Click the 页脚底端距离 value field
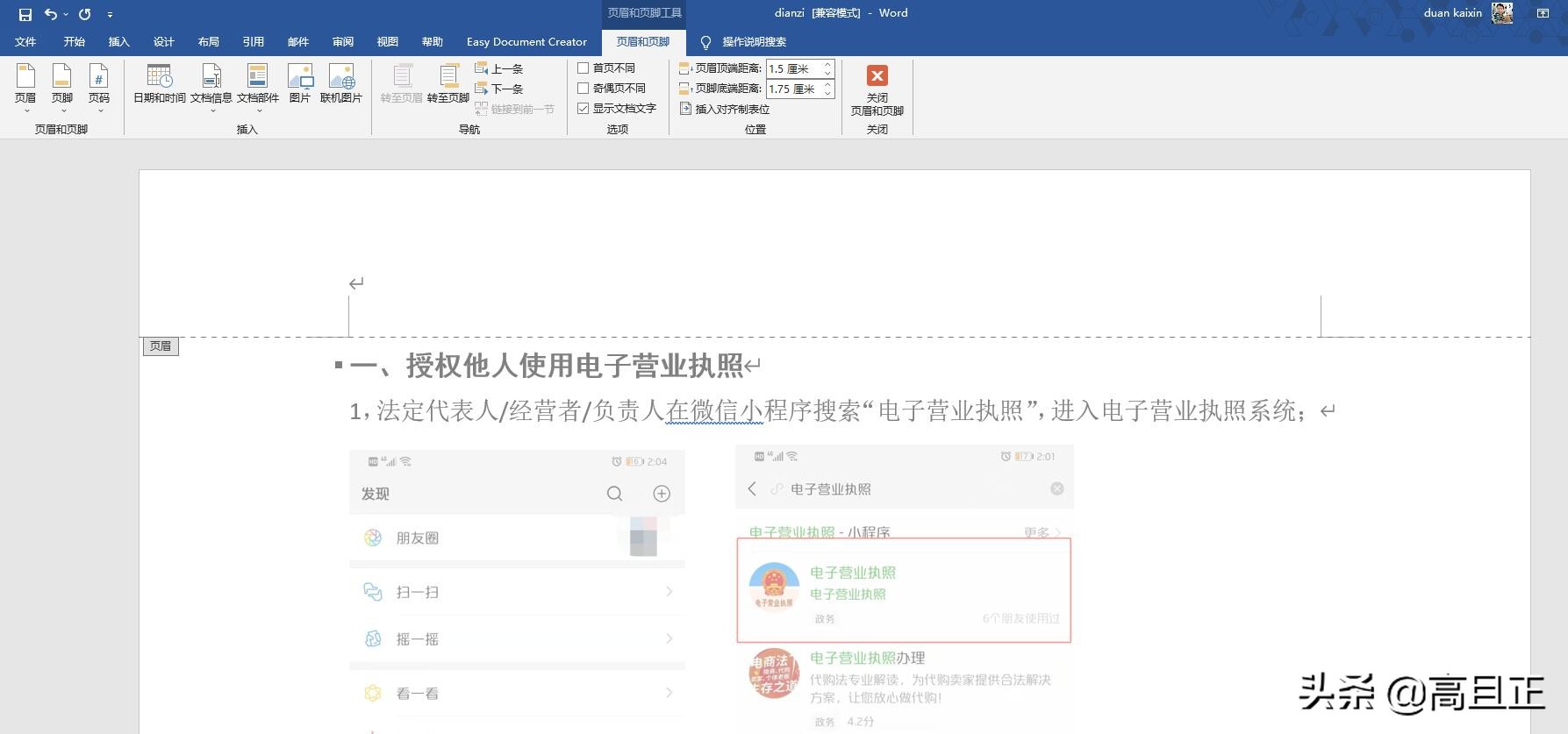The image size is (1568, 734). point(793,89)
